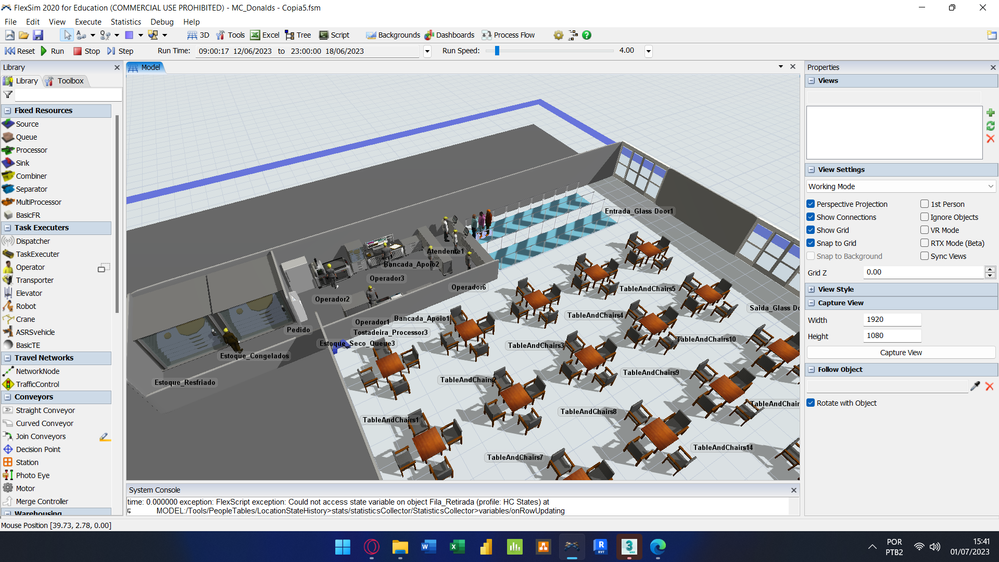Switch to the Toolbox tab
Screen dimensions: 999x562
[x=64, y=81]
